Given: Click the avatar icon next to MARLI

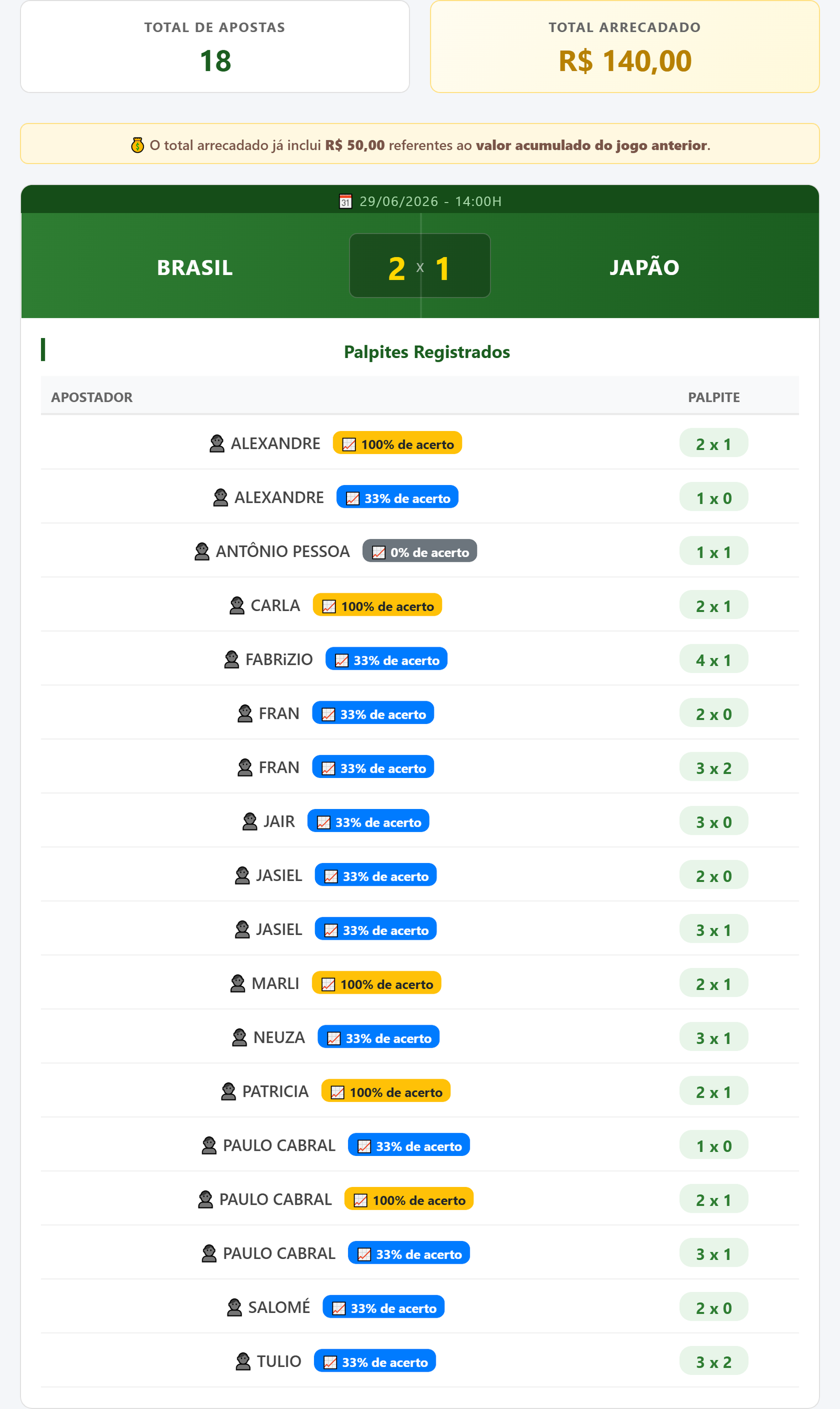Looking at the screenshot, I should [238, 983].
